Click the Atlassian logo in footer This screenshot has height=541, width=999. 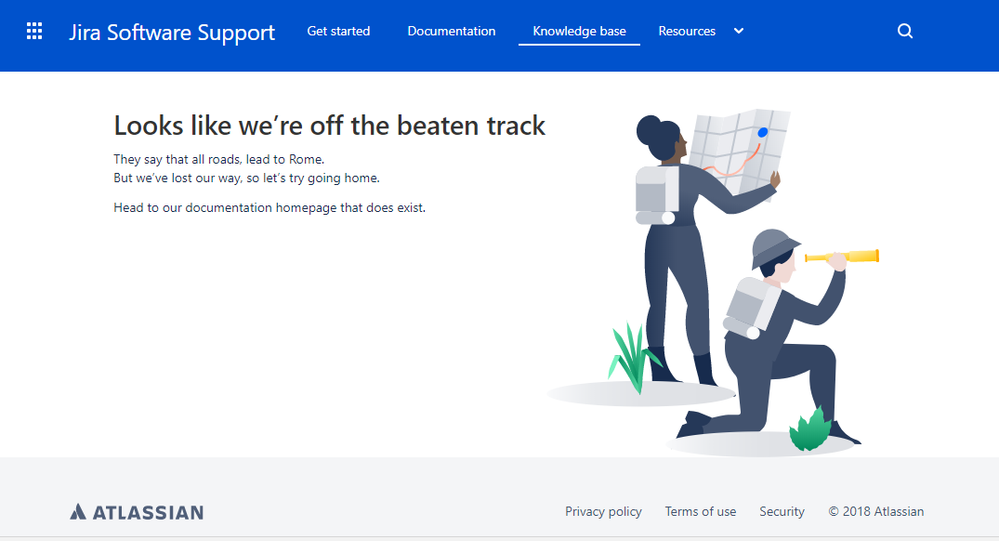137,512
